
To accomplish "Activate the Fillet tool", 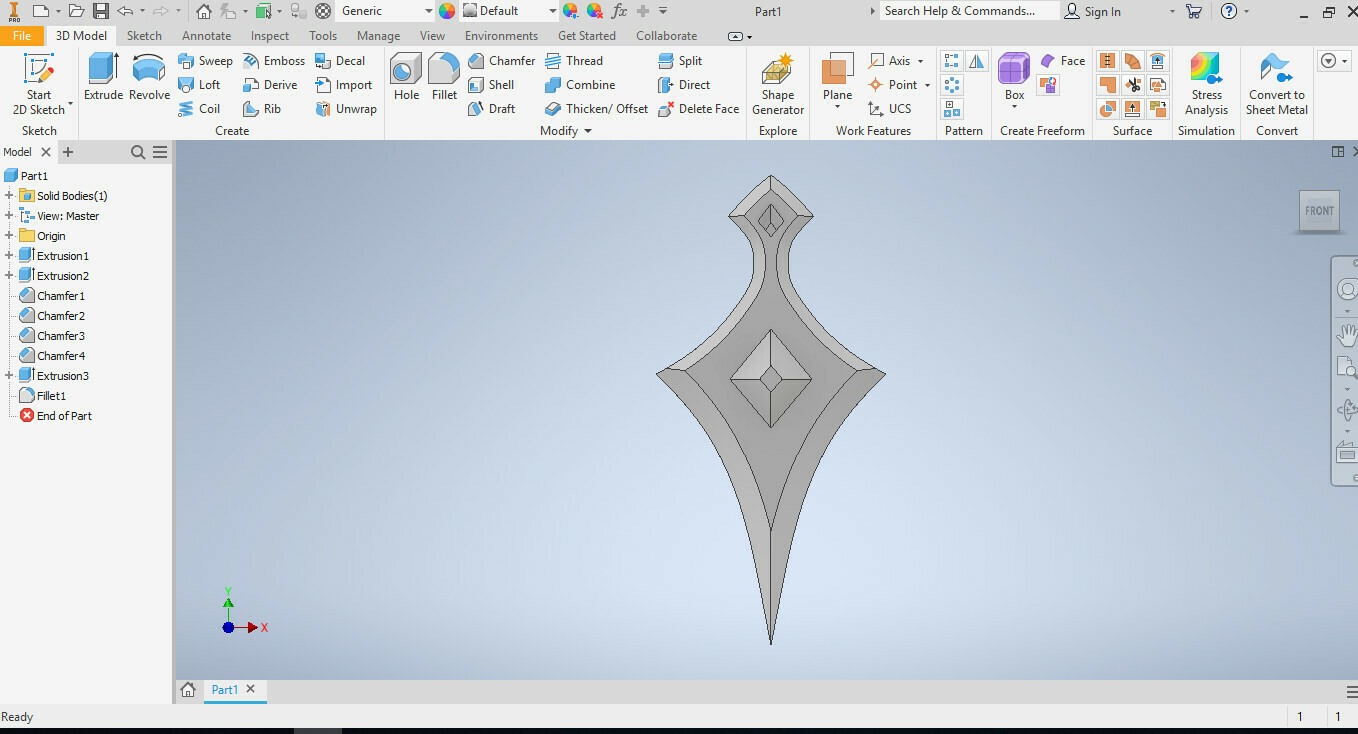I will (444, 77).
